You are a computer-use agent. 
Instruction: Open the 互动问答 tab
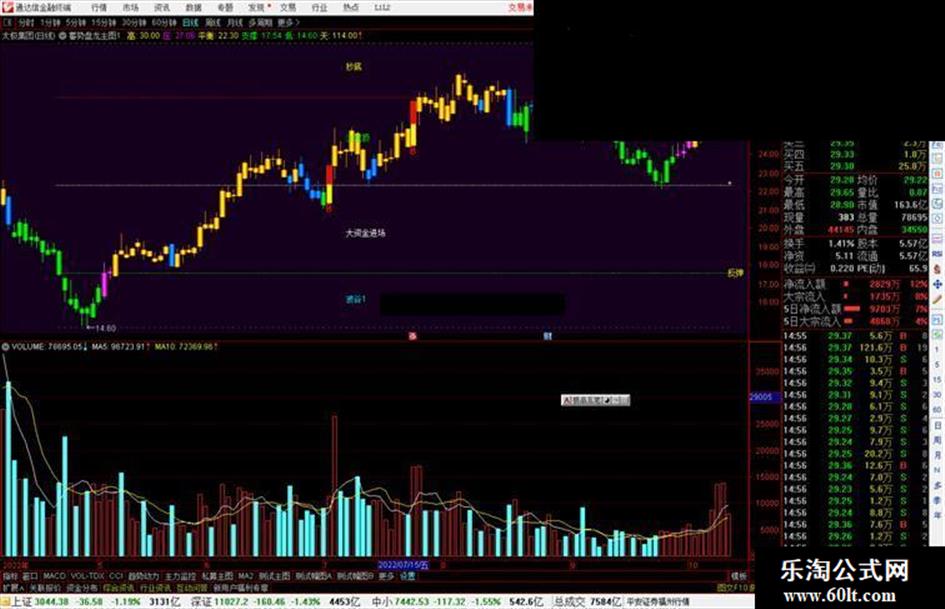coord(192,587)
